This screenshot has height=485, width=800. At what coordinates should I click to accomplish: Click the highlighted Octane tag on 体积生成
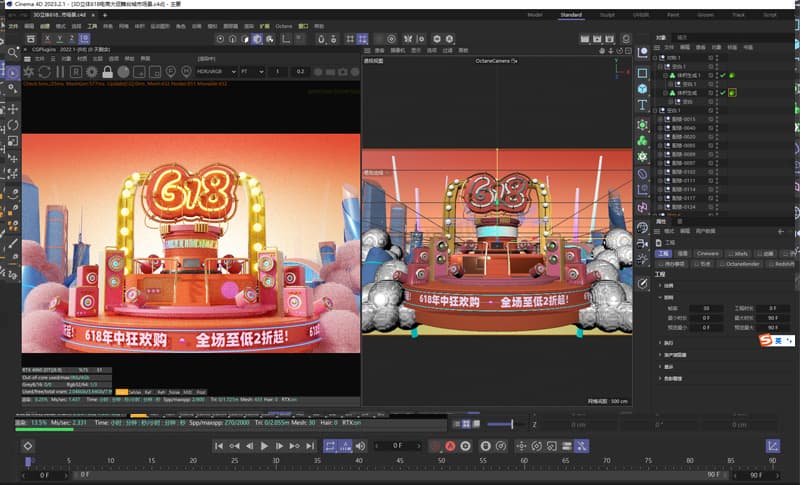tap(732, 93)
